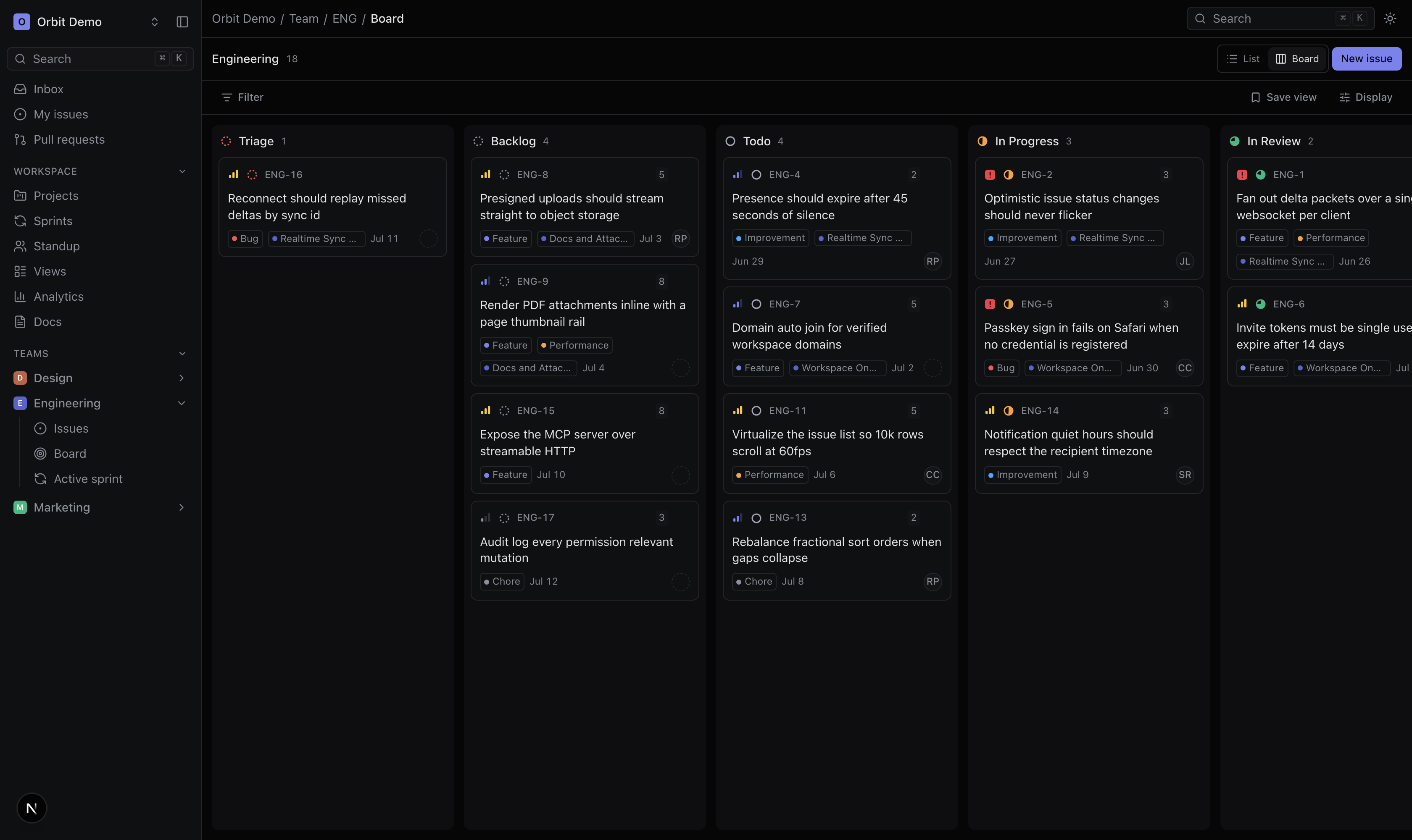Open the Filter menu
Image resolution: width=1412 pixels, height=840 pixels.
coord(242,97)
